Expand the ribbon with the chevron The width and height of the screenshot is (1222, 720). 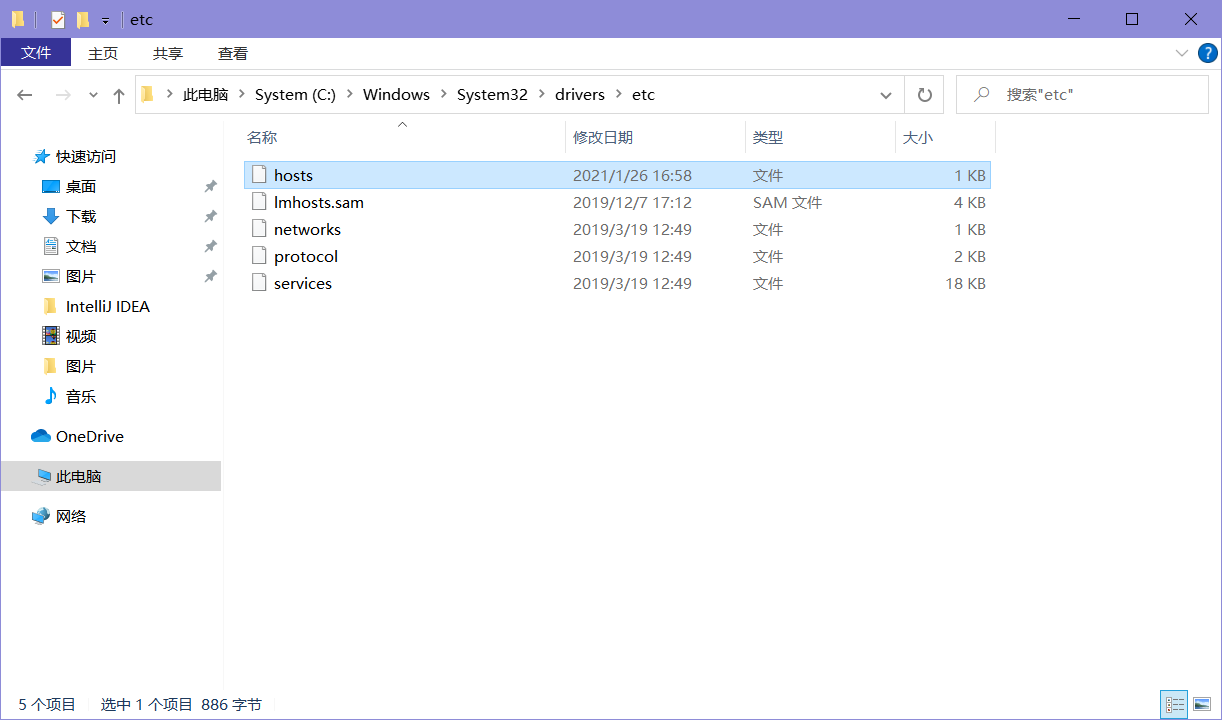pyautogui.click(x=1181, y=53)
